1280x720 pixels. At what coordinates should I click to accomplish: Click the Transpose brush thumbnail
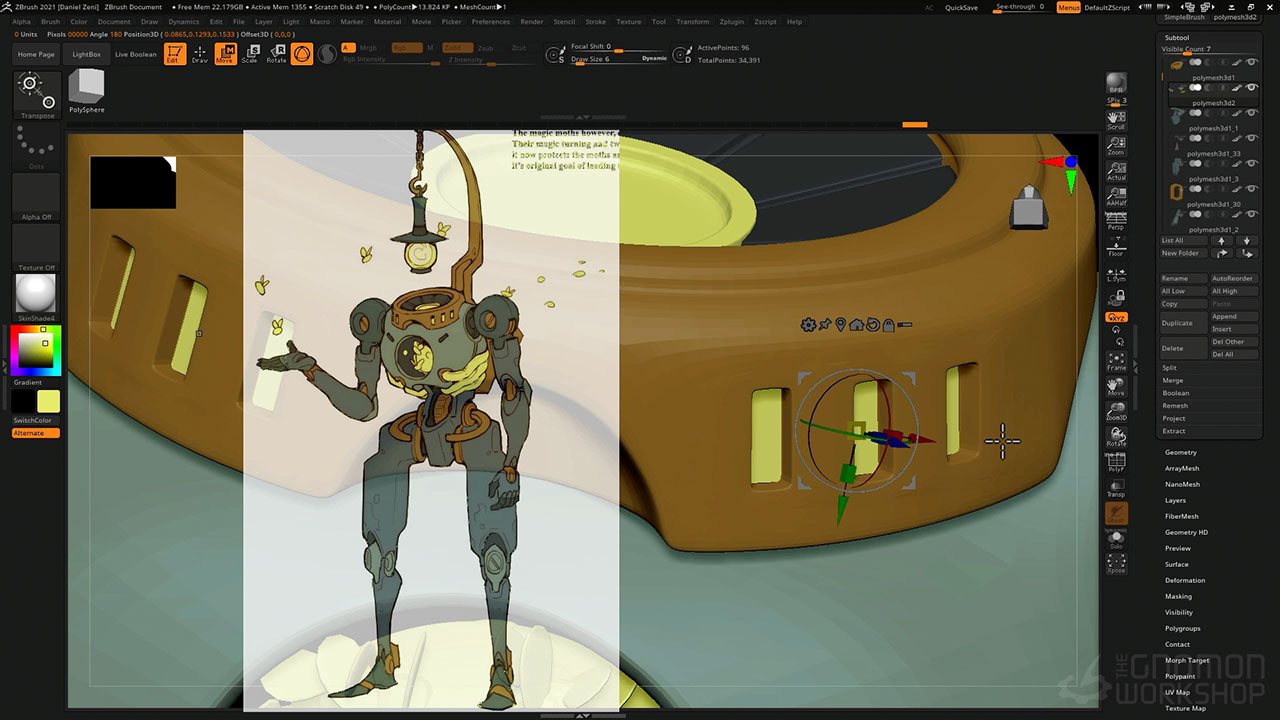(38, 94)
